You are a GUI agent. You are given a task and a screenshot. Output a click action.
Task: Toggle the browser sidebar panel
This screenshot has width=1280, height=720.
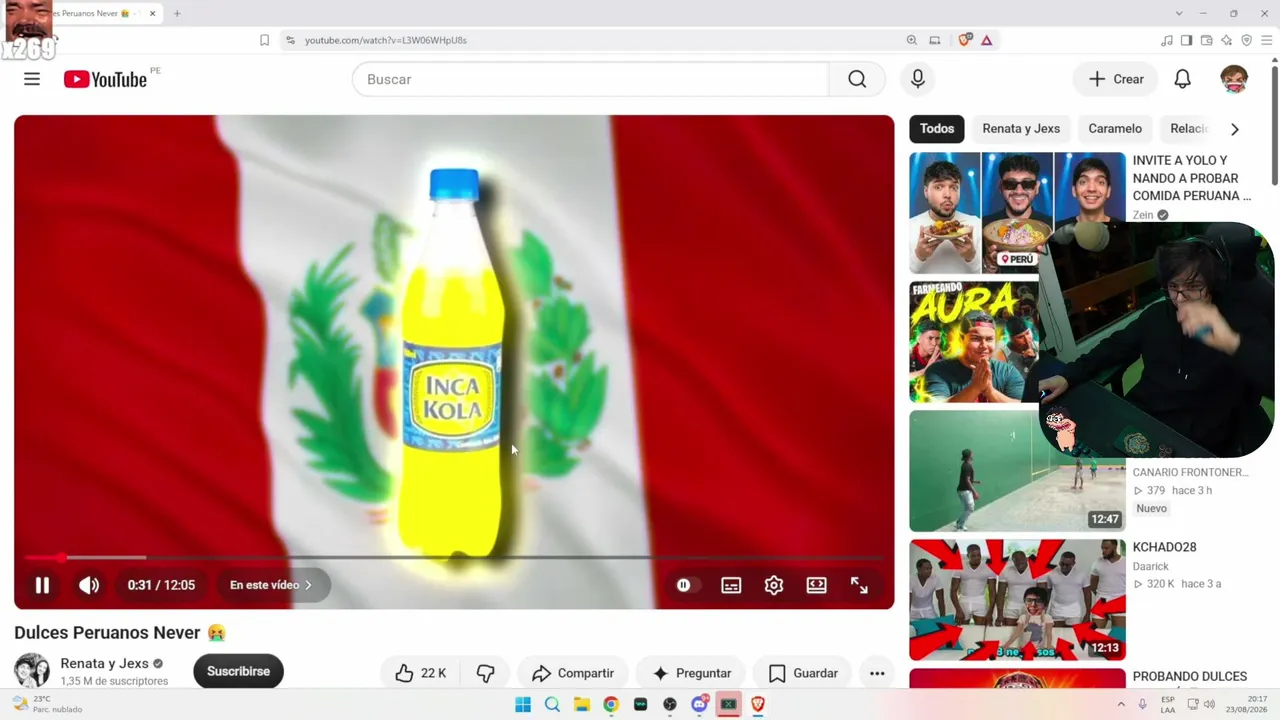1187,40
